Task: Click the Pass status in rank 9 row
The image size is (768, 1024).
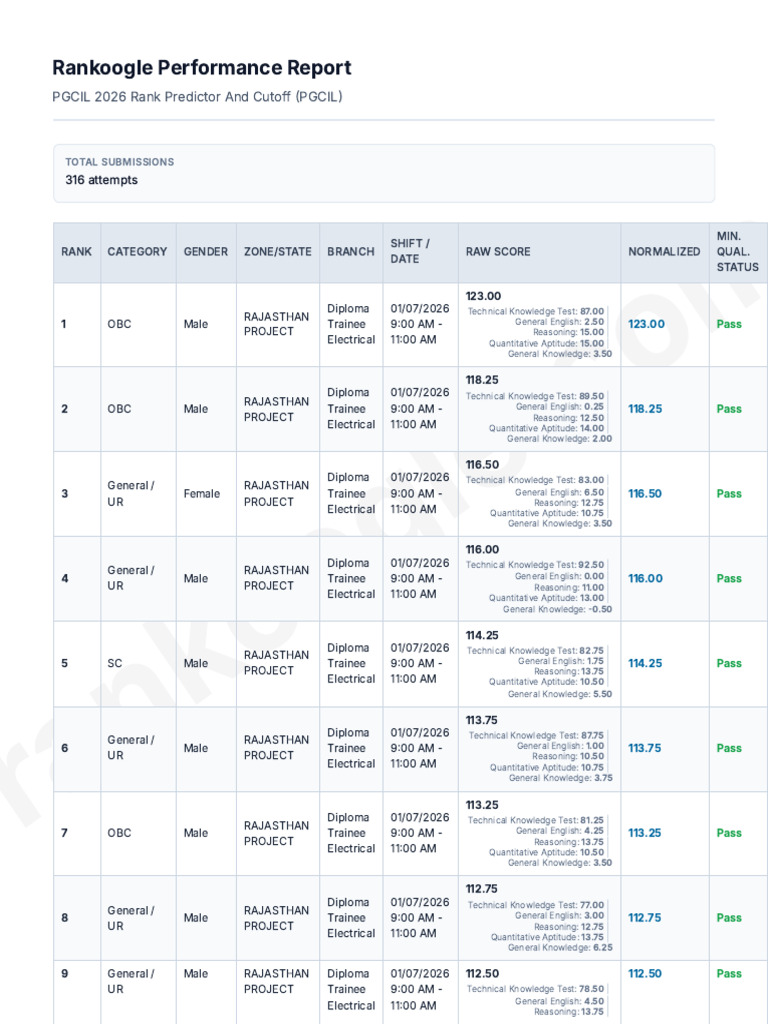Action: pyautogui.click(x=729, y=973)
